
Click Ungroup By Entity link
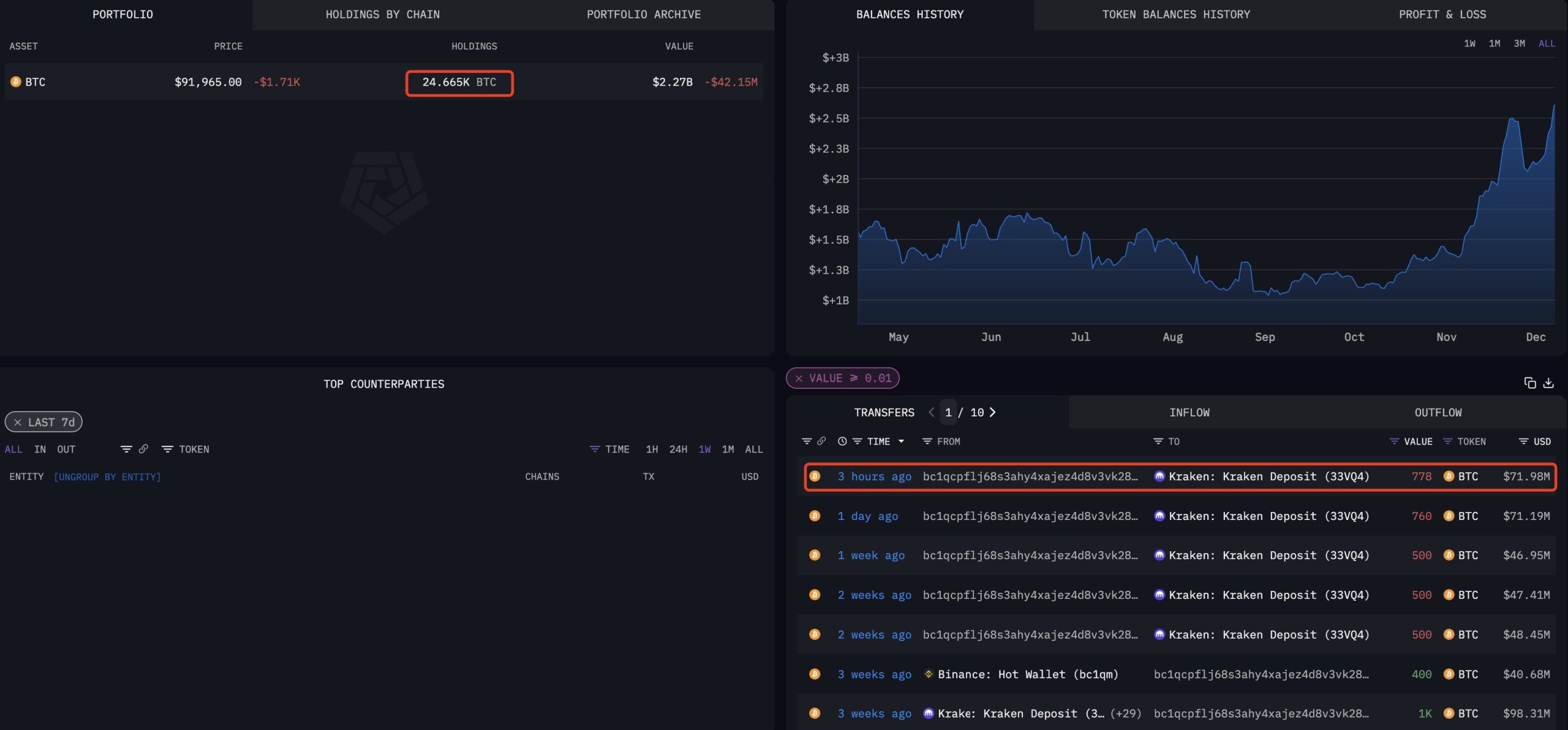(x=107, y=476)
